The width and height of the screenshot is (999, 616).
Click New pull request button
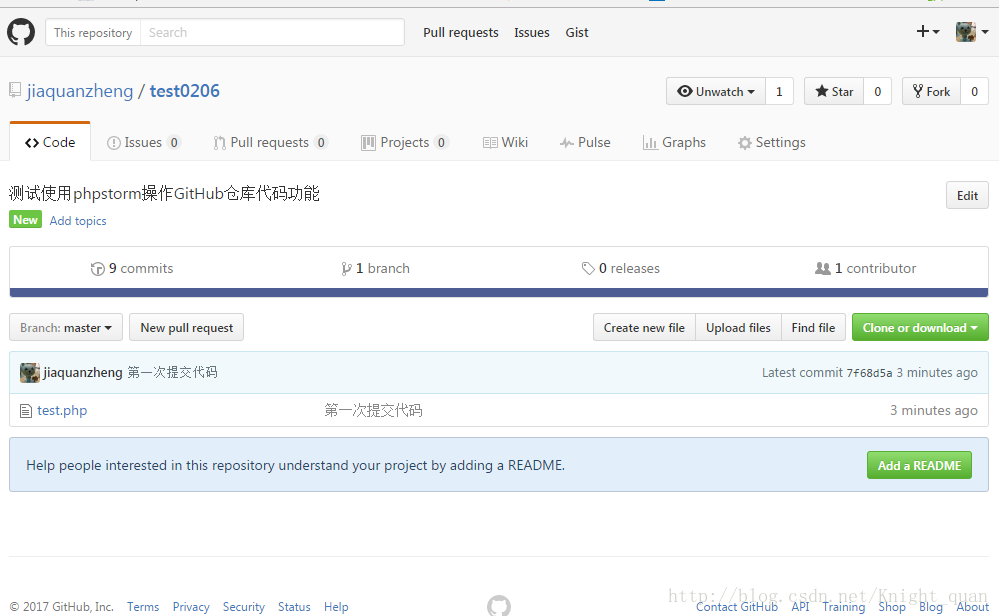187,327
